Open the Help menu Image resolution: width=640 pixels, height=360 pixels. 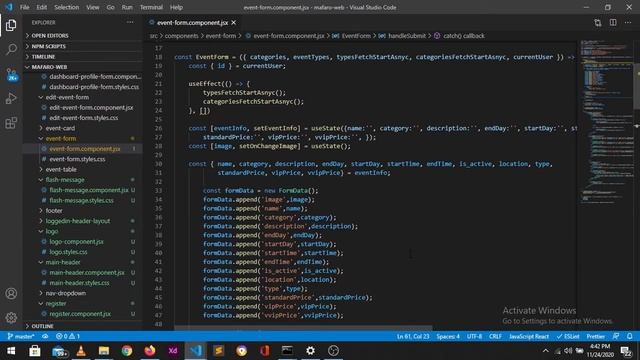click(176, 7)
